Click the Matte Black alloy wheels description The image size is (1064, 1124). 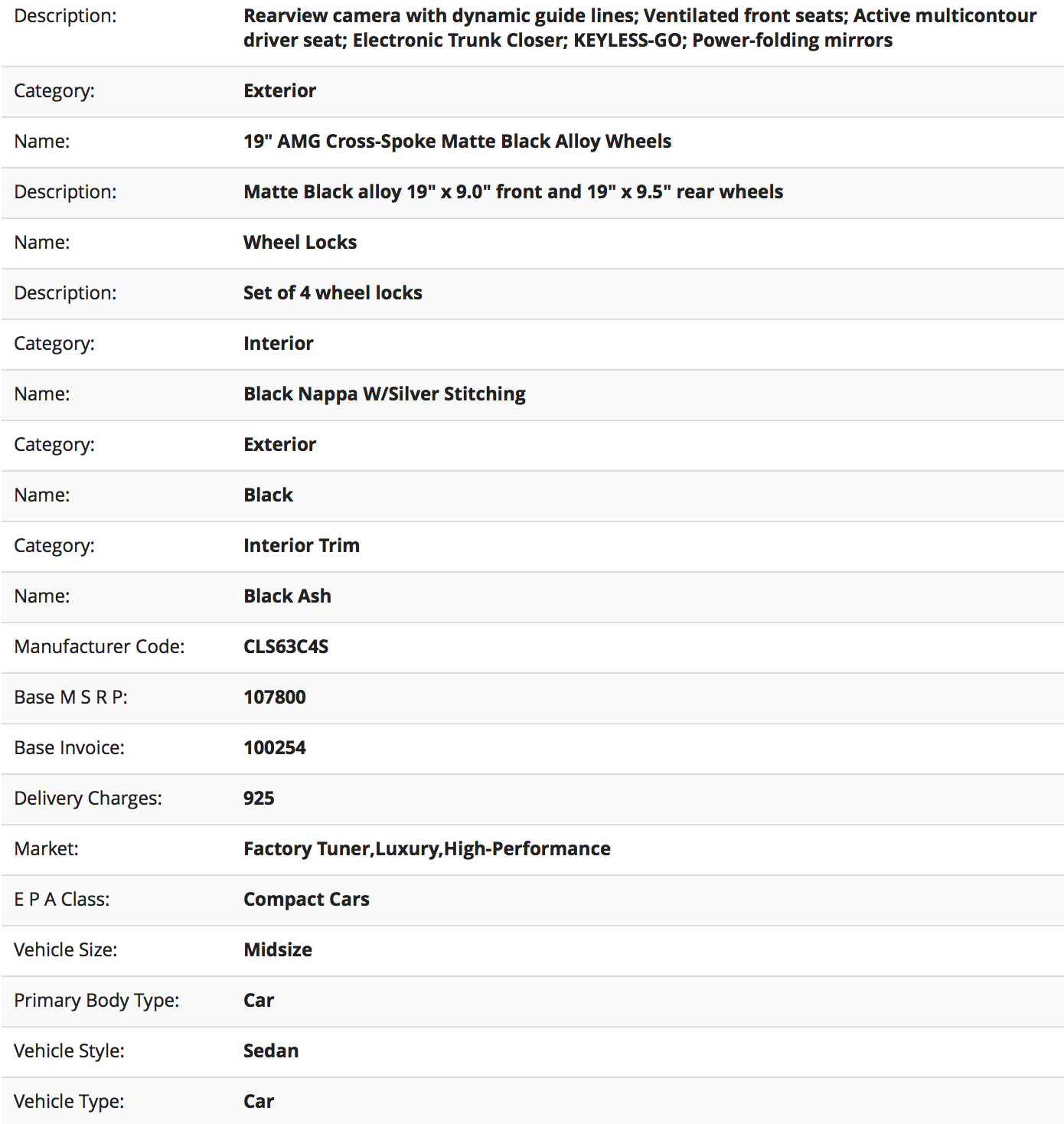513,192
